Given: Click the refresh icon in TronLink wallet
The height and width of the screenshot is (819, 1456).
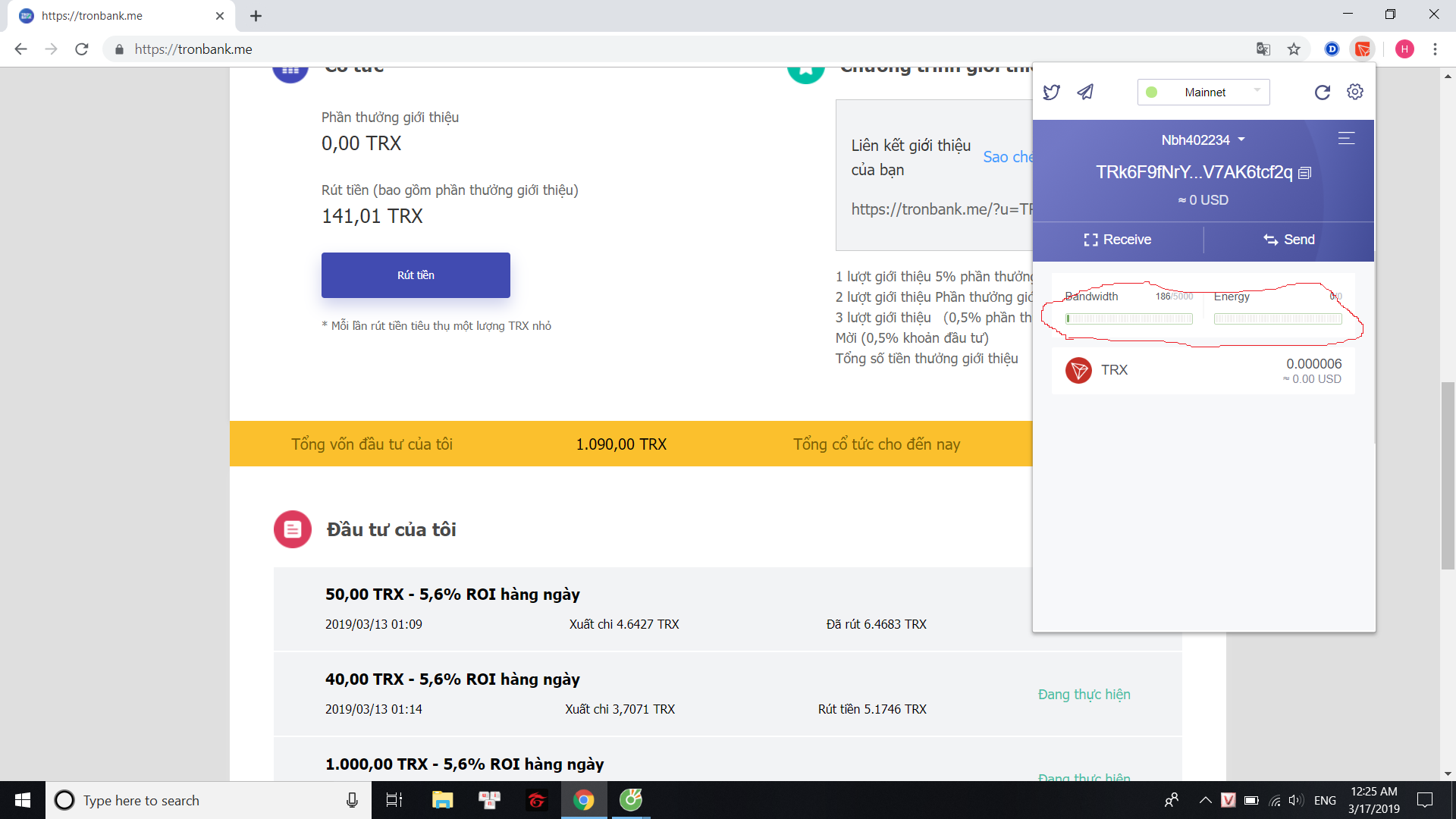Looking at the screenshot, I should pos(1322,92).
